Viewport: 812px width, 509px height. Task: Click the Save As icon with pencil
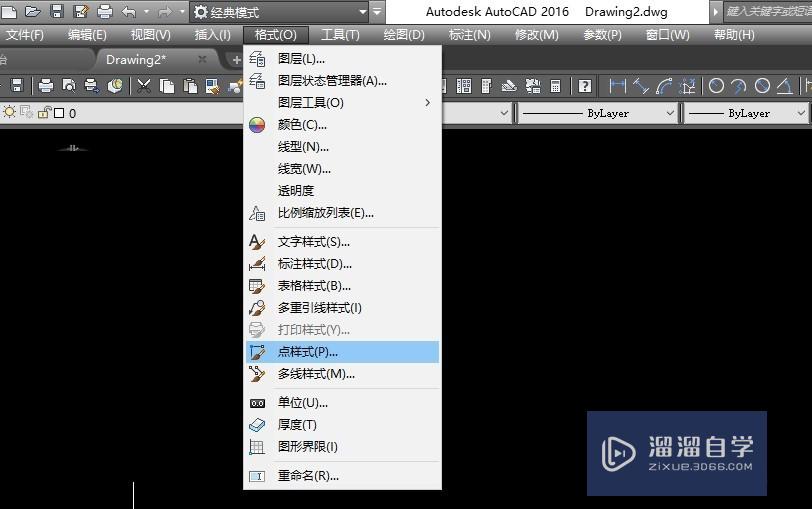81,11
